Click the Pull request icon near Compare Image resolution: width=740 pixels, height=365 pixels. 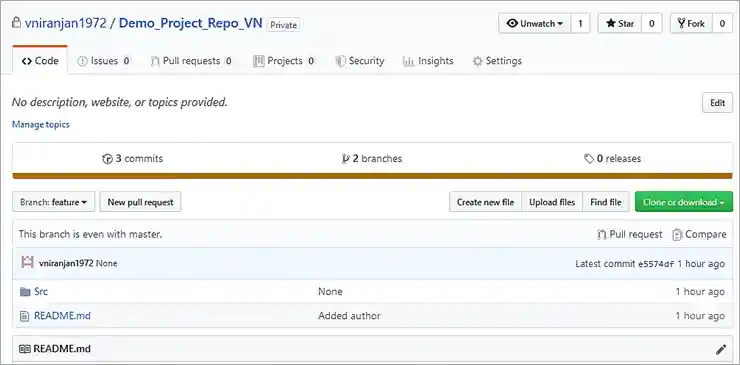point(602,235)
